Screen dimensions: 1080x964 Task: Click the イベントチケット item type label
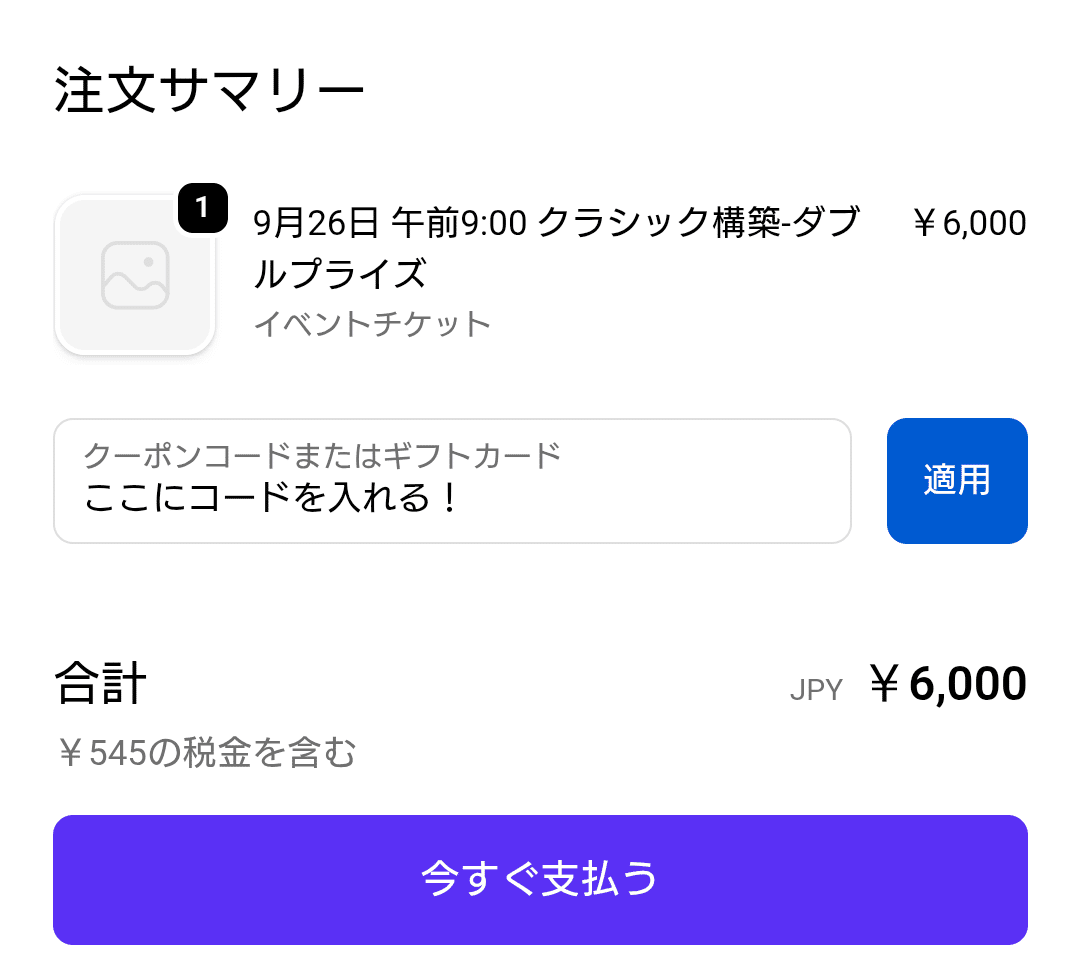click(x=370, y=322)
